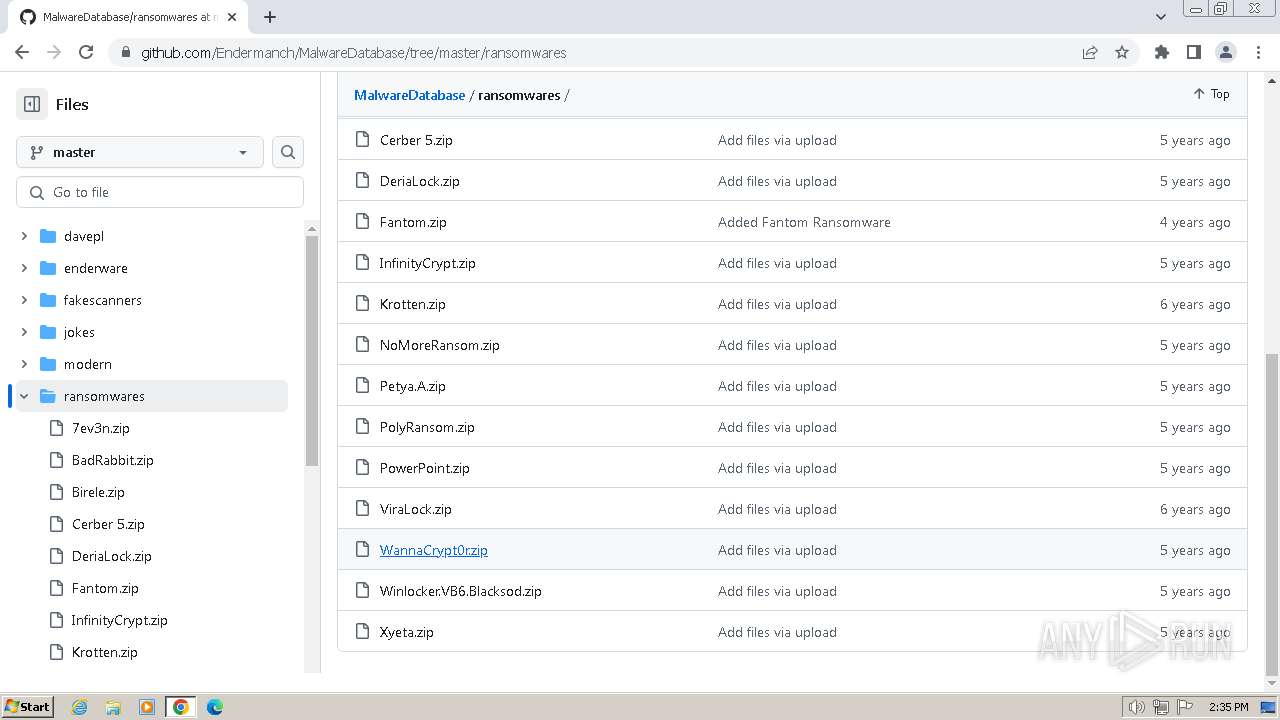
Task: Open Chrome profile avatar
Action: 1226,52
